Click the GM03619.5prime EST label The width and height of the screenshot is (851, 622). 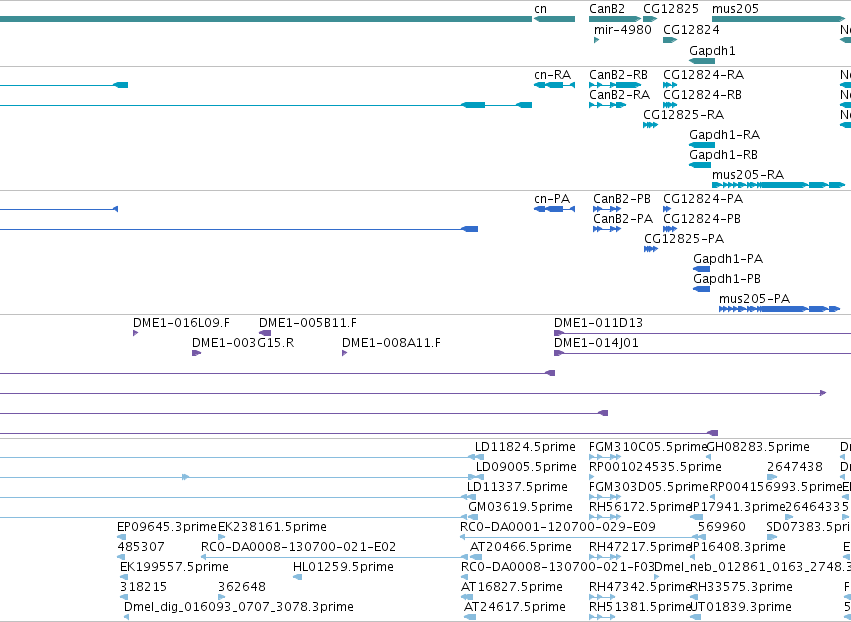pos(520,507)
